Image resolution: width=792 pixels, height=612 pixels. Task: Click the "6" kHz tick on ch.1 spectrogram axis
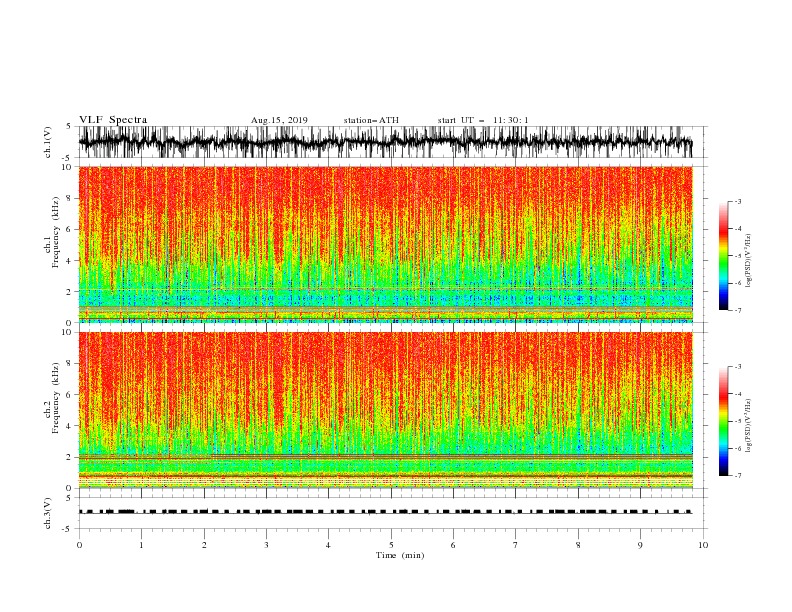(71, 229)
